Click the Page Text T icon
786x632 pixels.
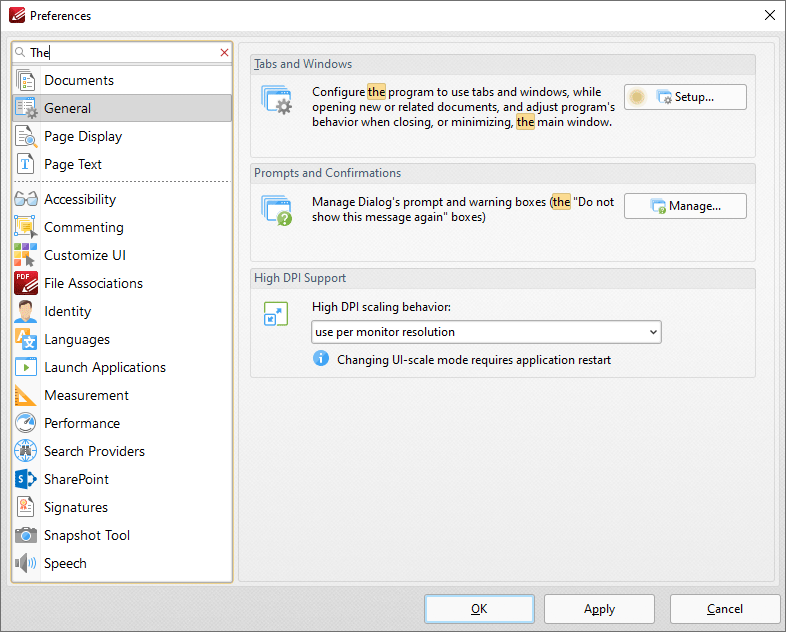coord(26,164)
